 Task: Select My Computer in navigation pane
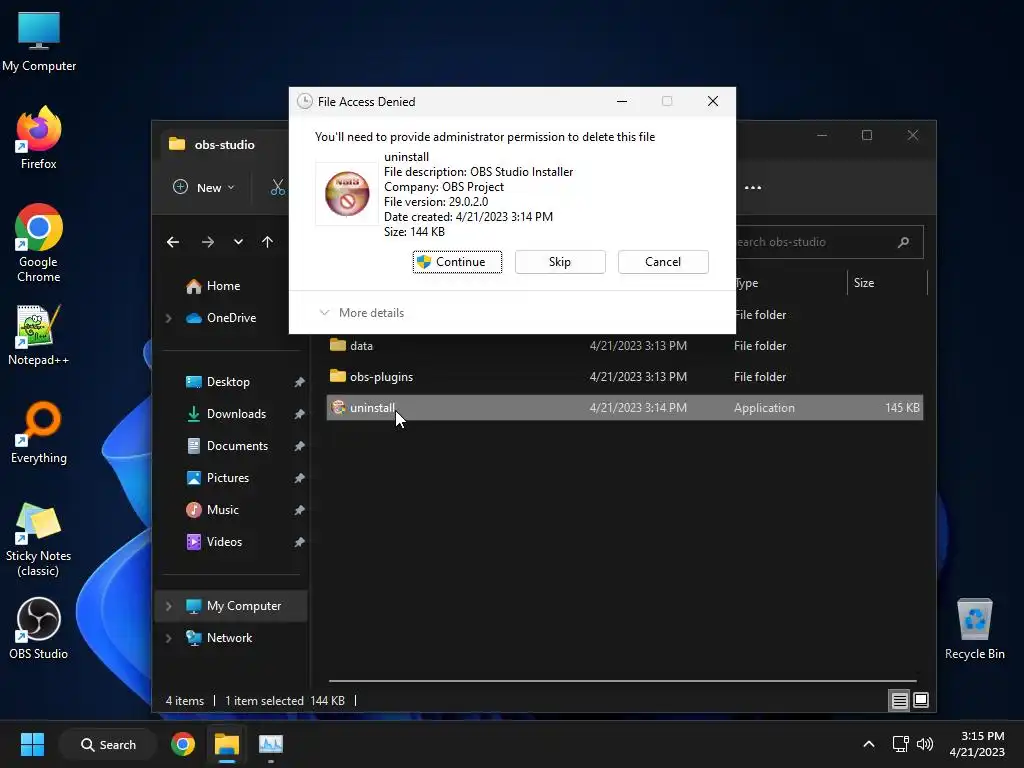coord(233,606)
